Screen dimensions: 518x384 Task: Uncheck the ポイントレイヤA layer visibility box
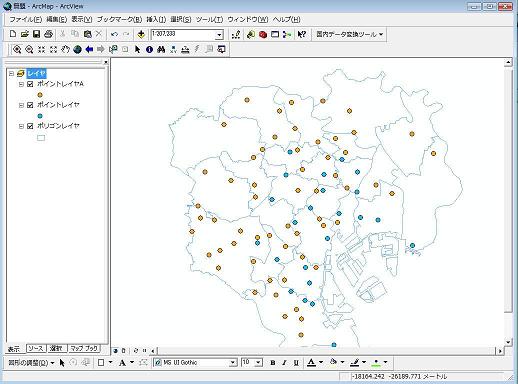[30, 84]
